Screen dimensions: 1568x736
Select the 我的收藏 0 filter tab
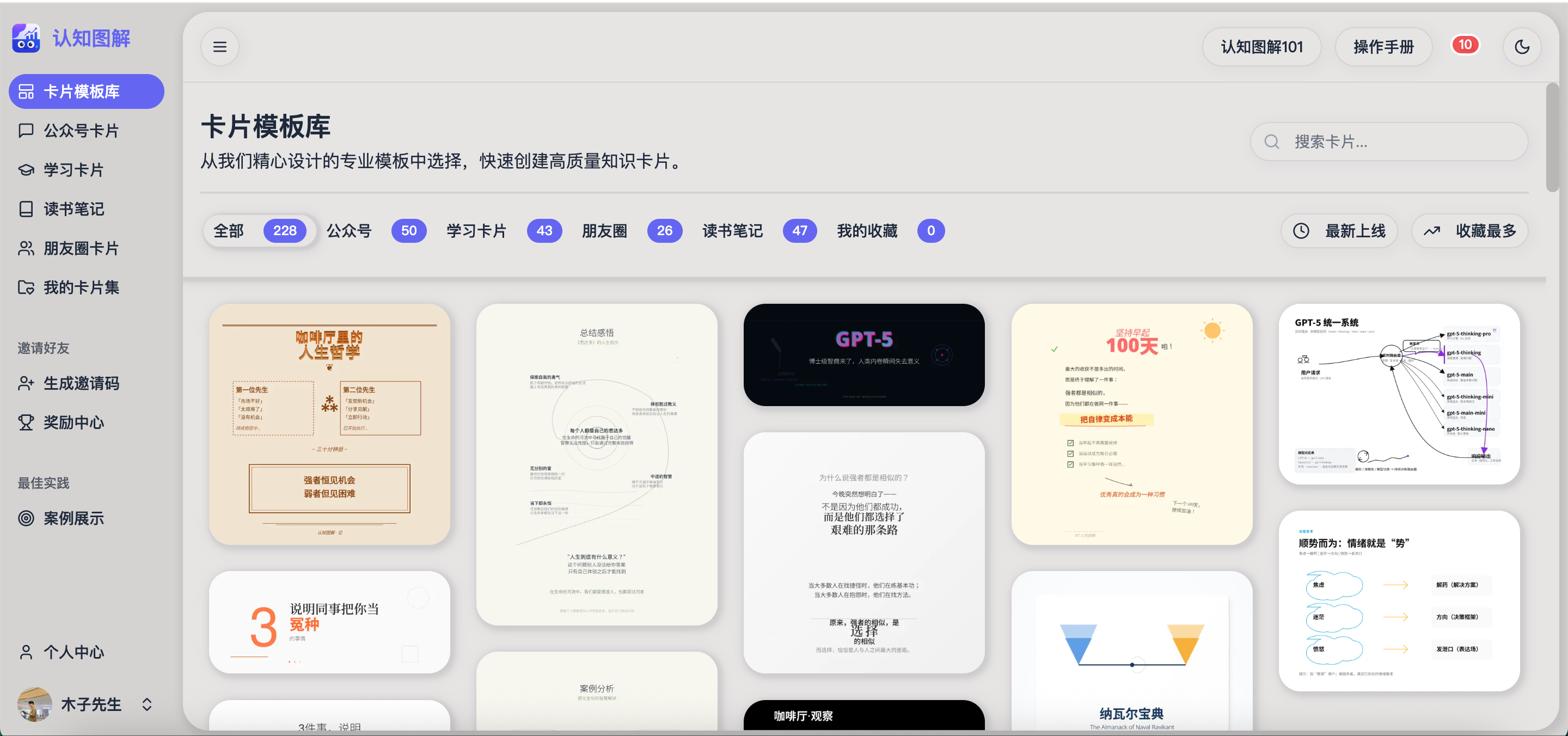[x=891, y=231]
